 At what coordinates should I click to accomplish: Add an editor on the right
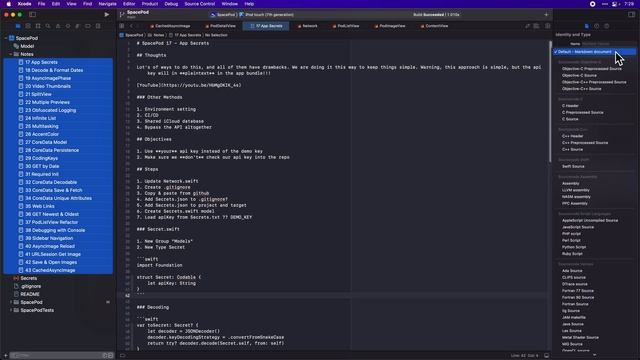(547, 26)
